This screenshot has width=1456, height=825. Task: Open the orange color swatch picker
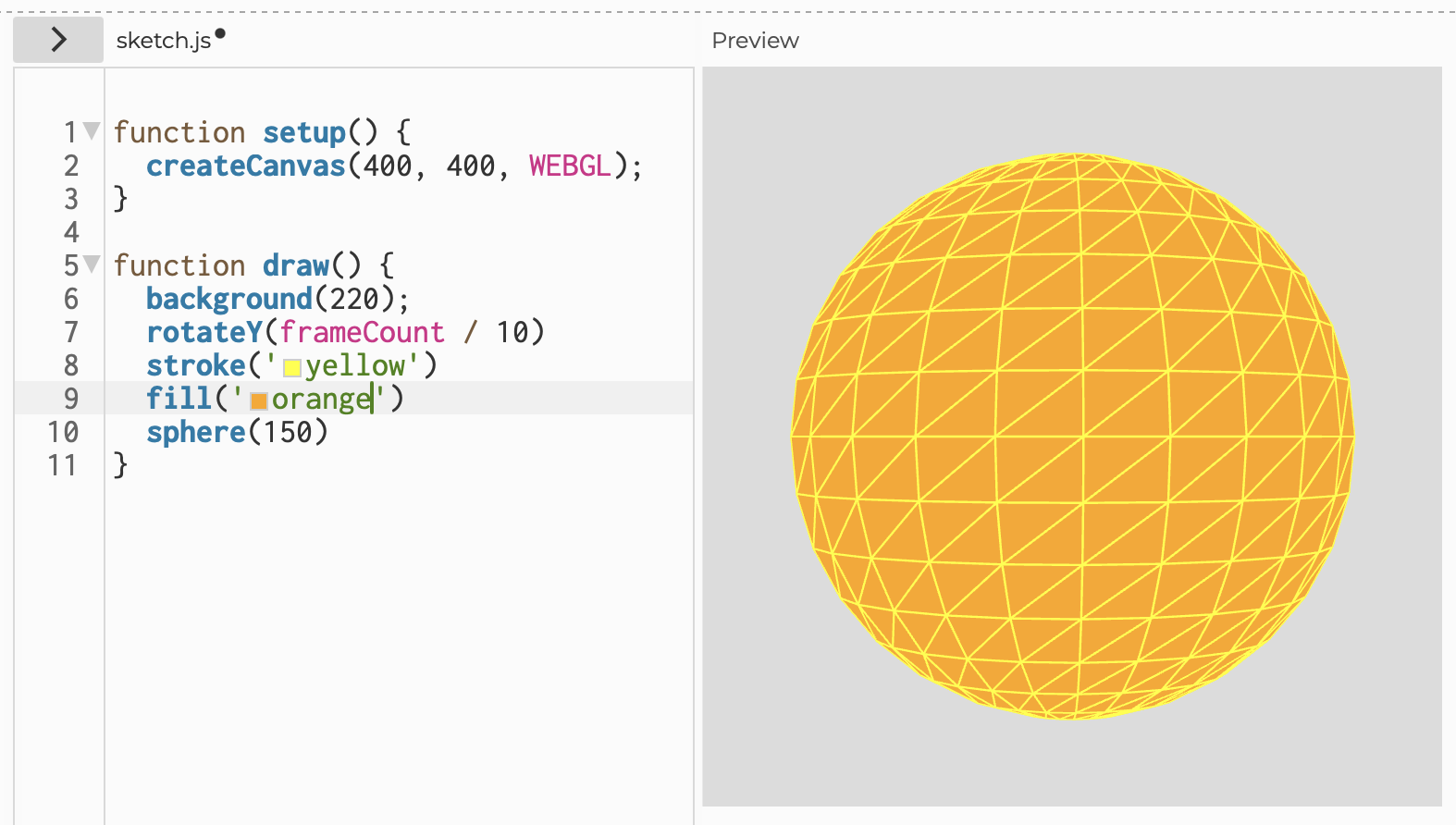pos(259,400)
